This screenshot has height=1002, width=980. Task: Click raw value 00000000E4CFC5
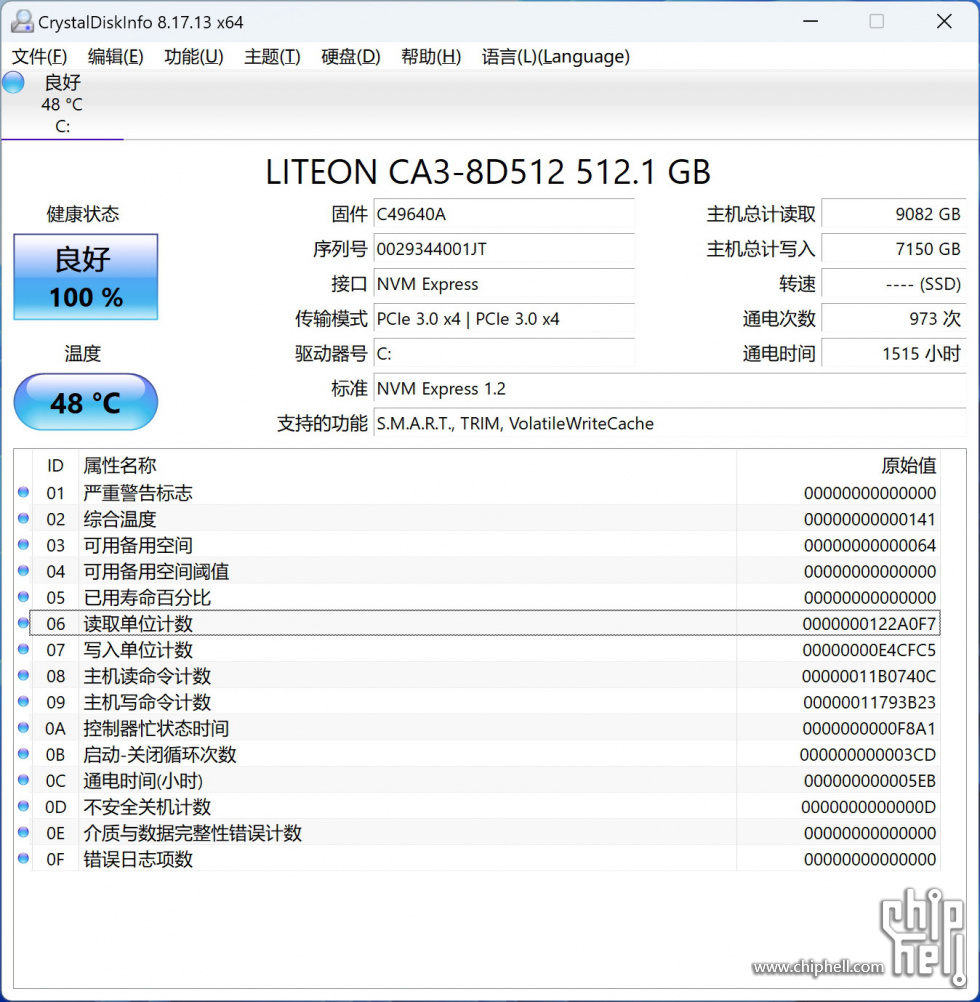pyautogui.click(x=869, y=650)
